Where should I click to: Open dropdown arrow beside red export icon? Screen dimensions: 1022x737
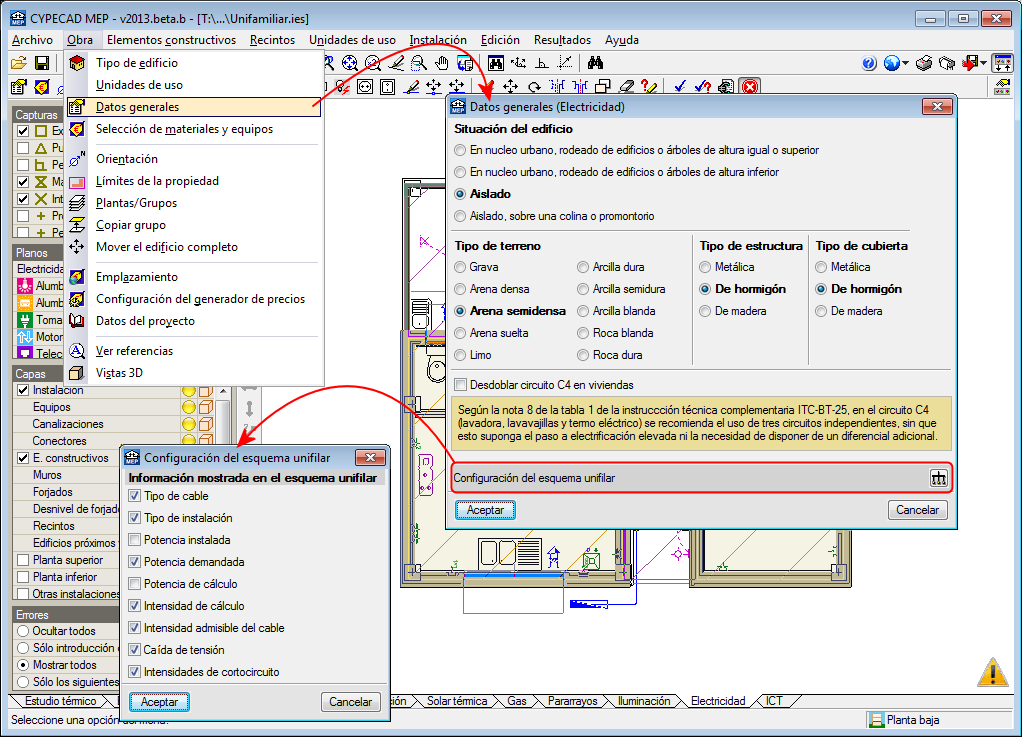coord(984,63)
